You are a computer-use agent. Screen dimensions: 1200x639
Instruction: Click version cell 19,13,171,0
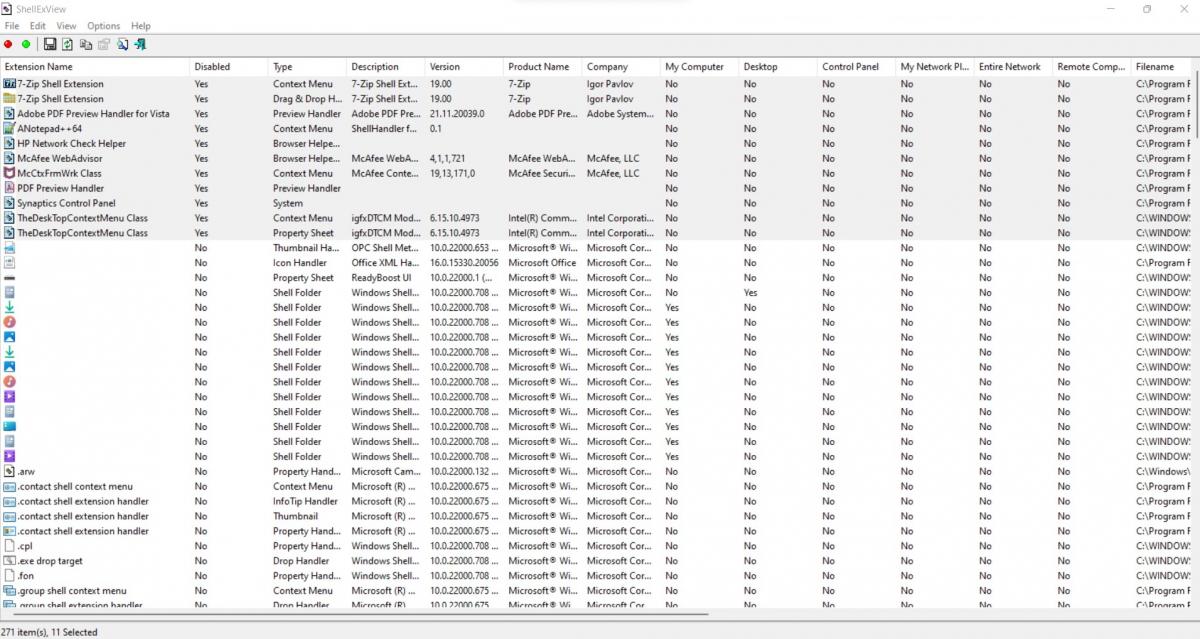[x=452, y=173]
